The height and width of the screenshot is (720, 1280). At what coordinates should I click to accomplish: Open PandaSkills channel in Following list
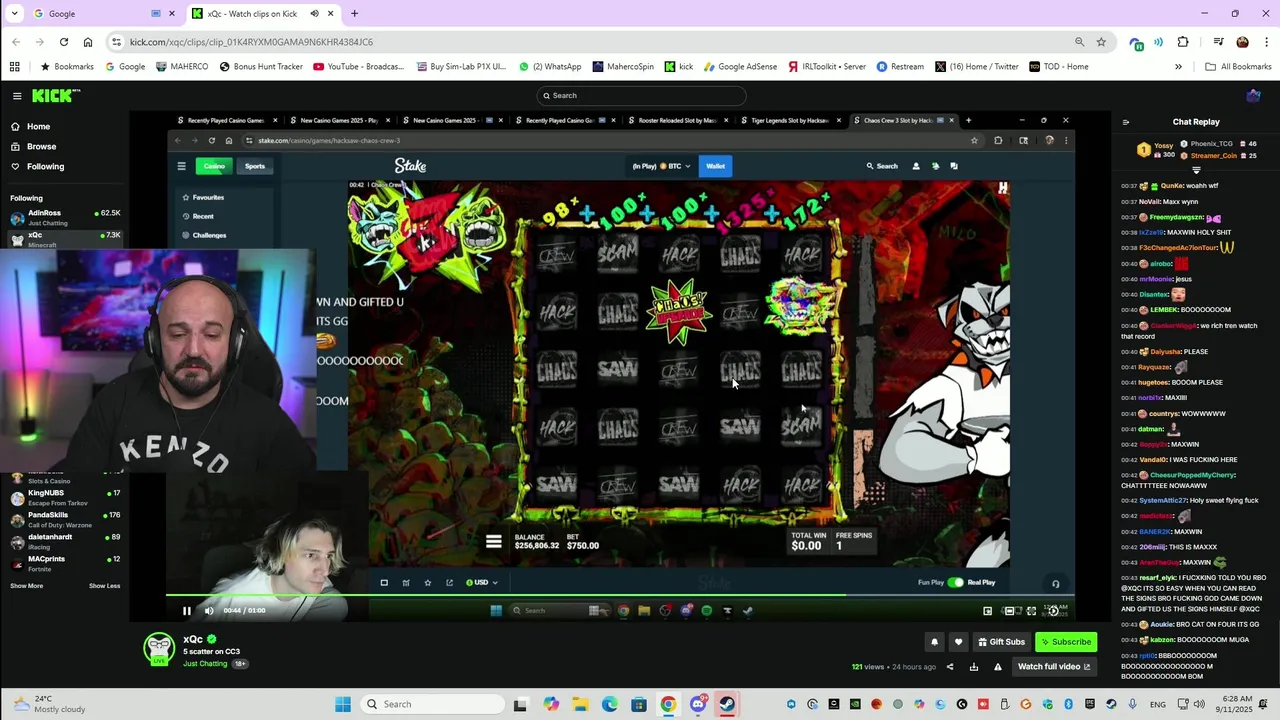65,518
